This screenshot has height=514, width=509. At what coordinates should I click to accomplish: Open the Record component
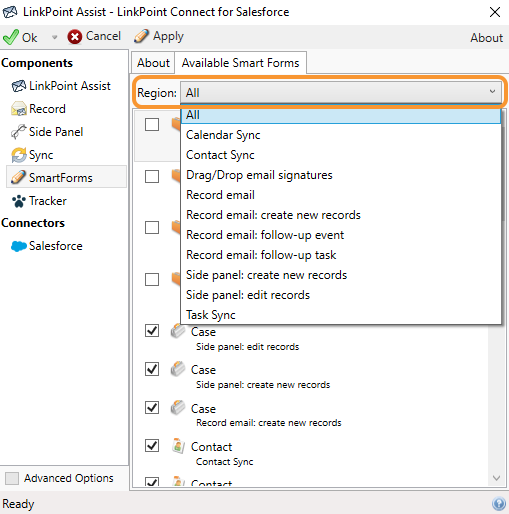click(47, 109)
